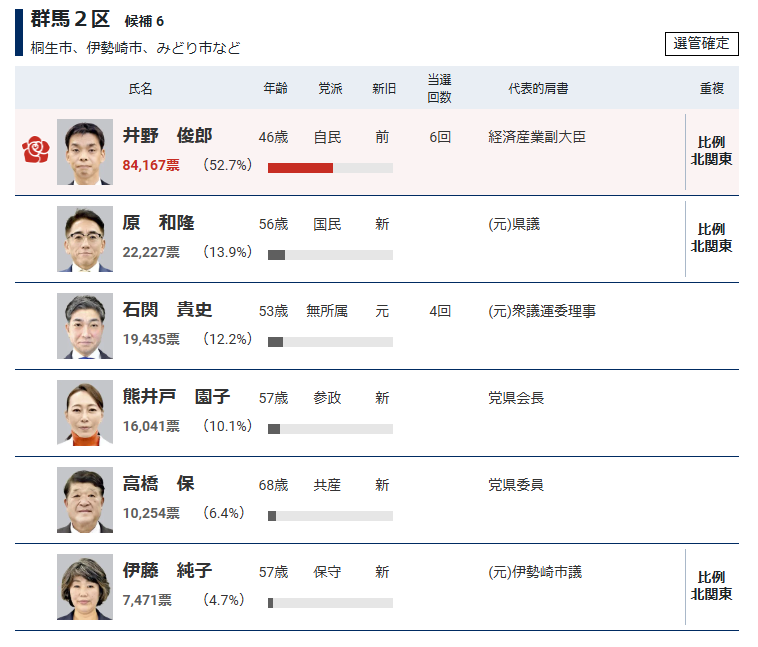This screenshot has height=647, width=758.
Task: Click the 氏名 column header
Action: tap(141, 89)
